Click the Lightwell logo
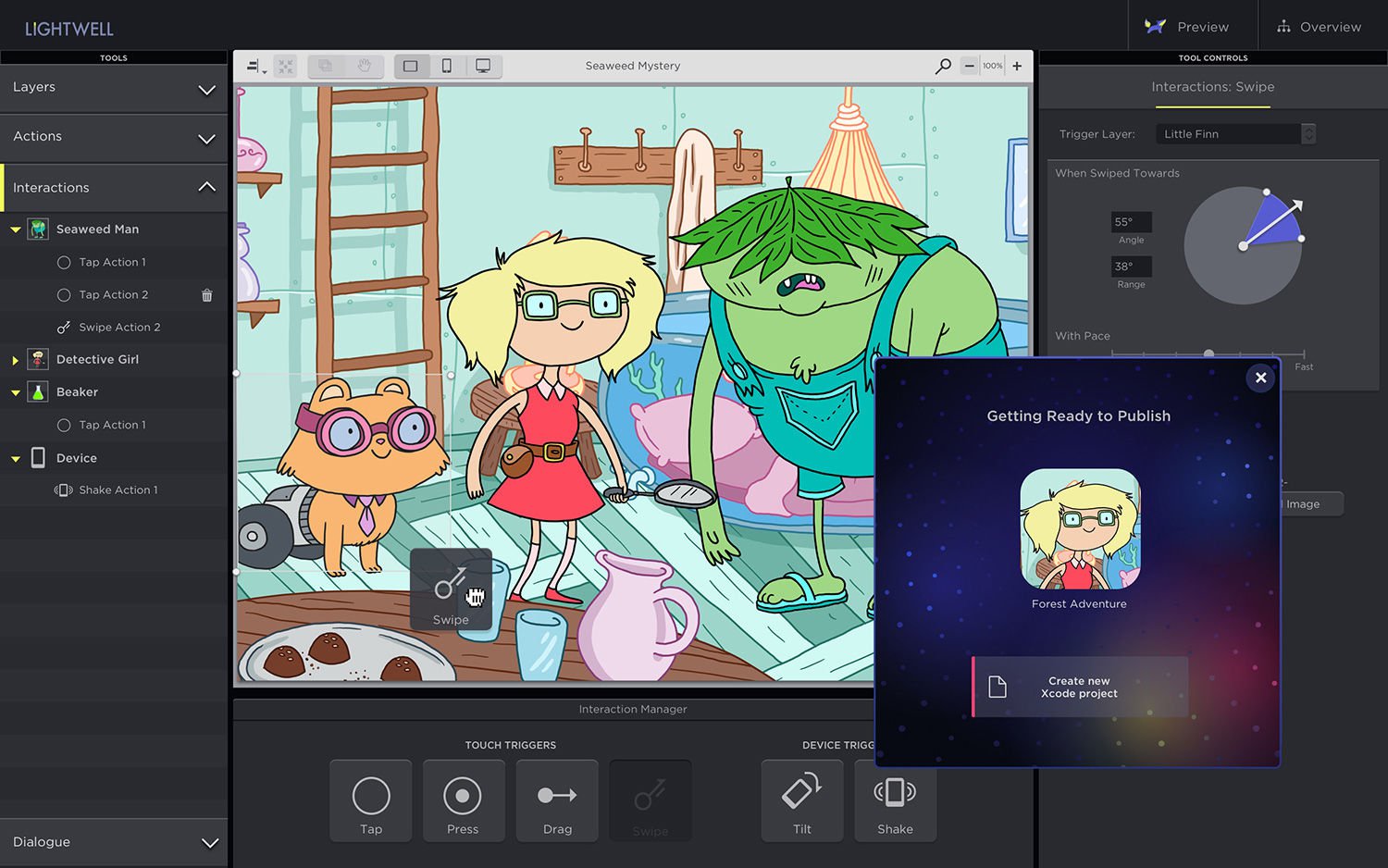Image resolution: width=1388 pixels, height=868 pixels. (69, 29)
